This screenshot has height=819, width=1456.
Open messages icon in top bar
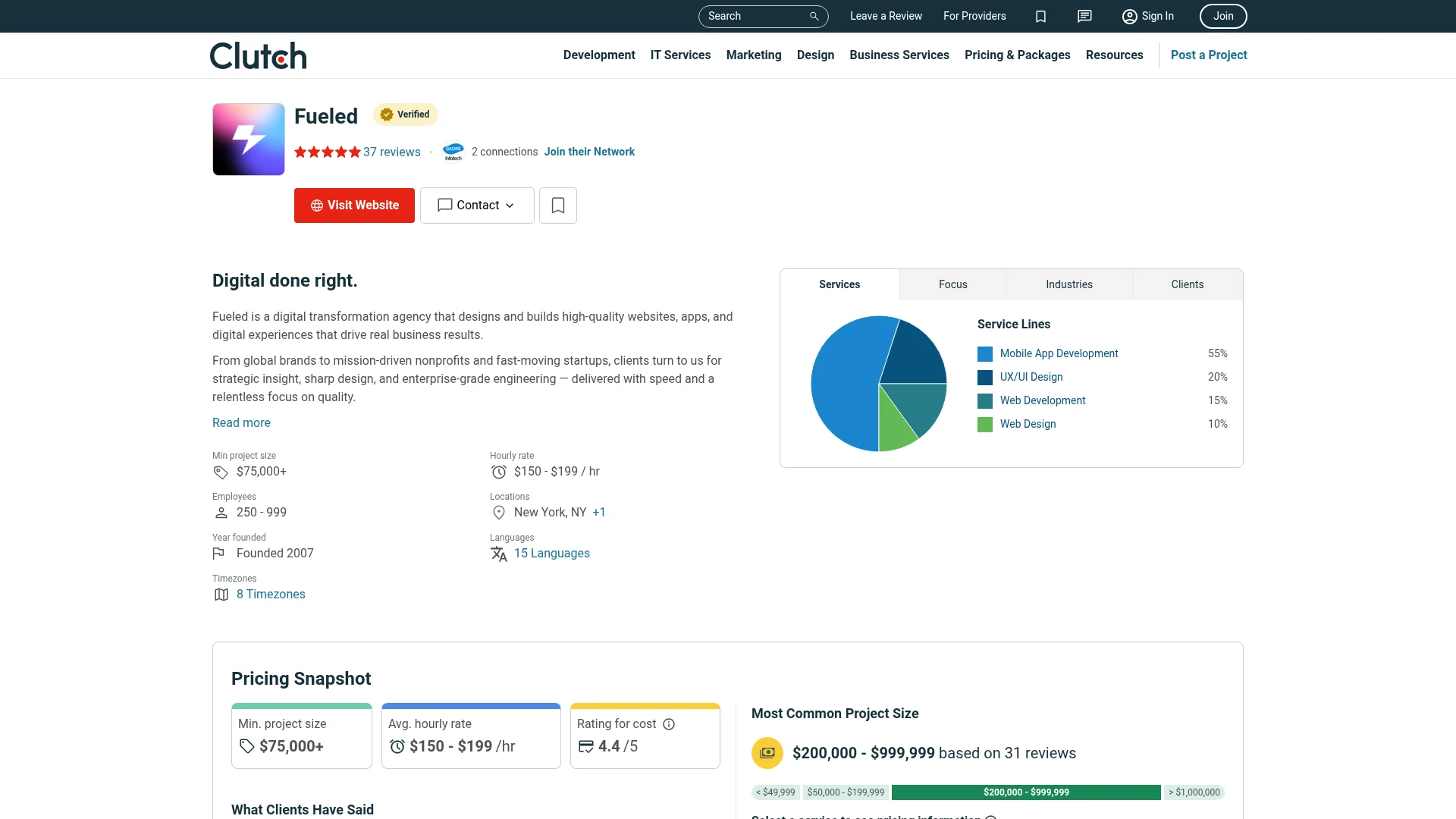1084,16
